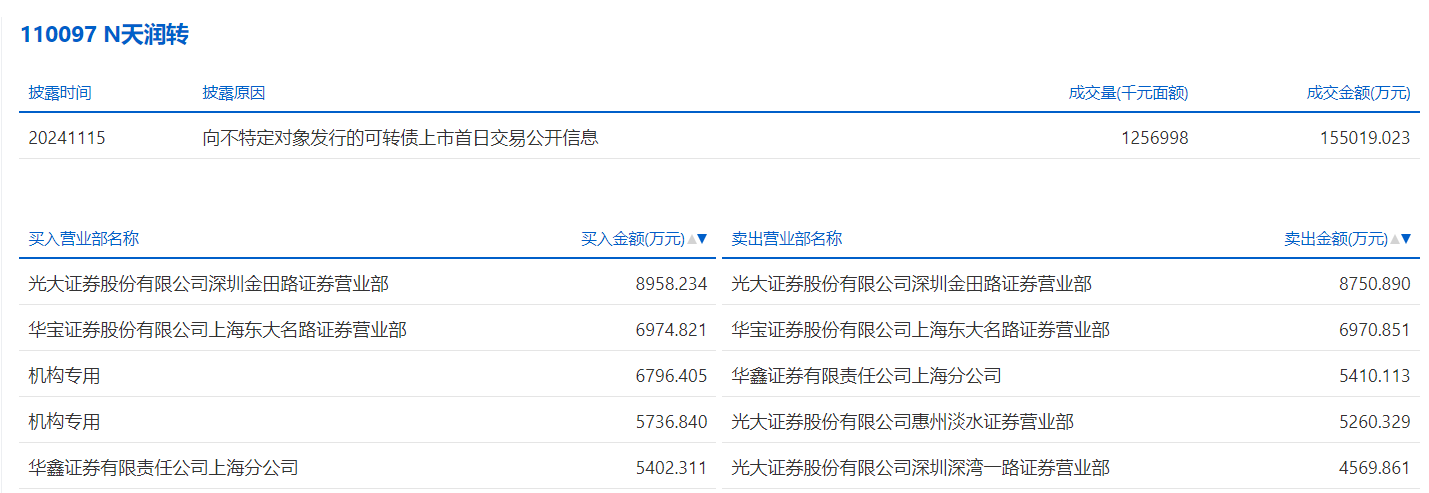The image size is (1429, 493).
Task: Open 光大证券深圳深湾一路证券营业部 seller entry
Action: coord(920,468)
